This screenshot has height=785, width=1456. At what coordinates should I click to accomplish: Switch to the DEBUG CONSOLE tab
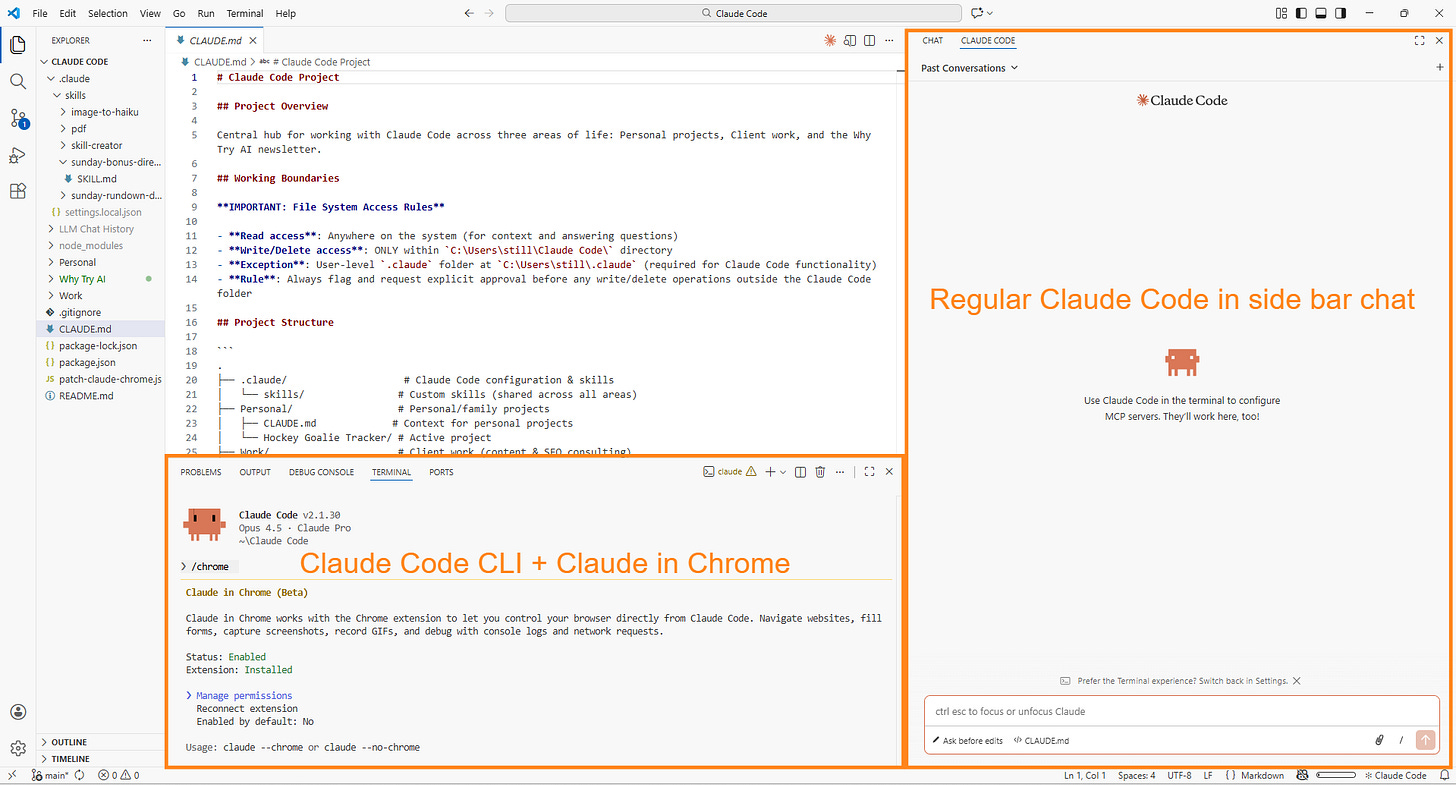pyautogui.click(x=321, y=471)
